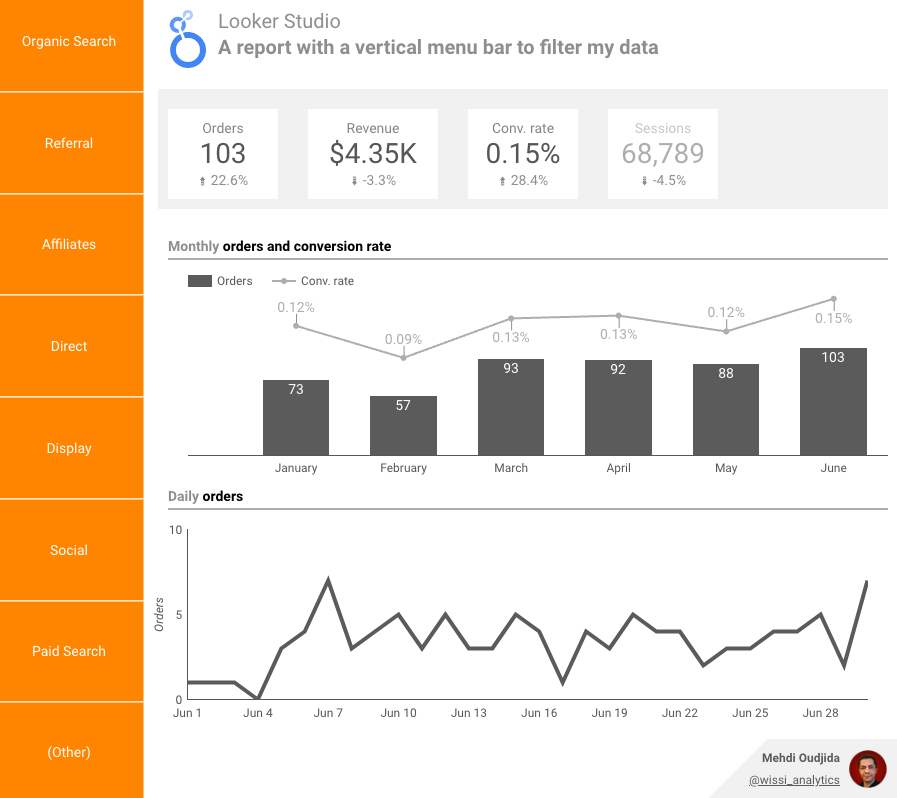
Task: Click the Orders scorecard showing 103
Action: [223, 154]
